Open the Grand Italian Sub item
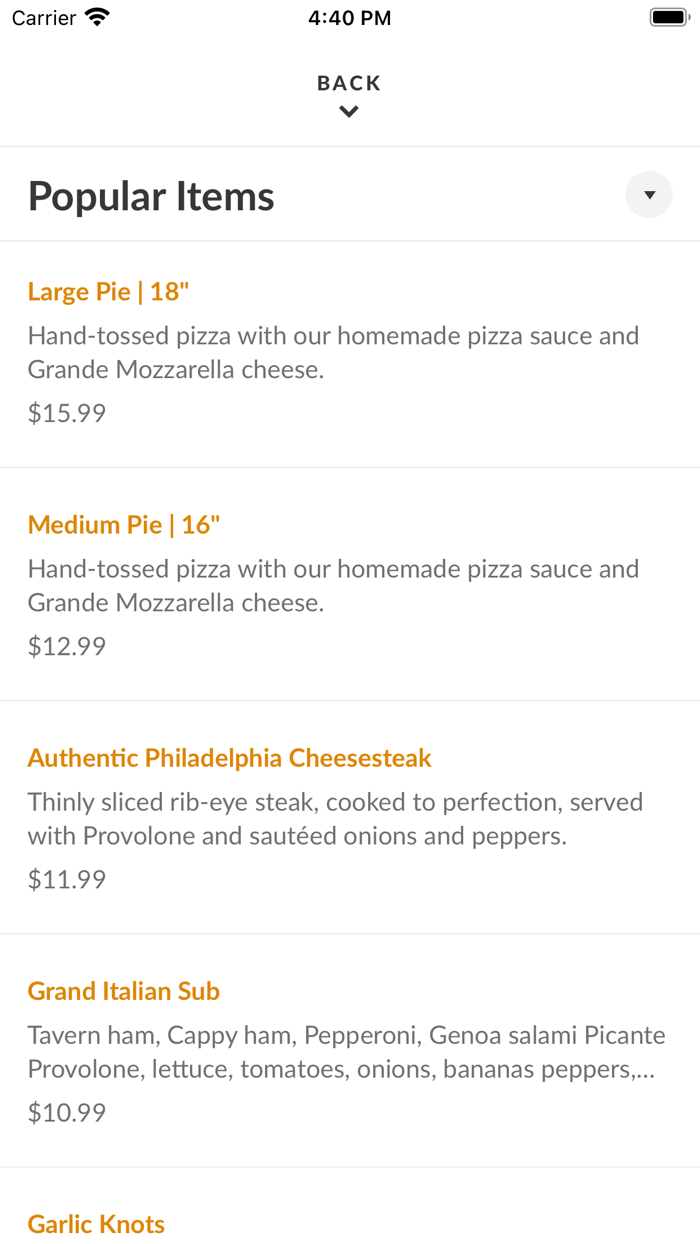 pos(123,991)
